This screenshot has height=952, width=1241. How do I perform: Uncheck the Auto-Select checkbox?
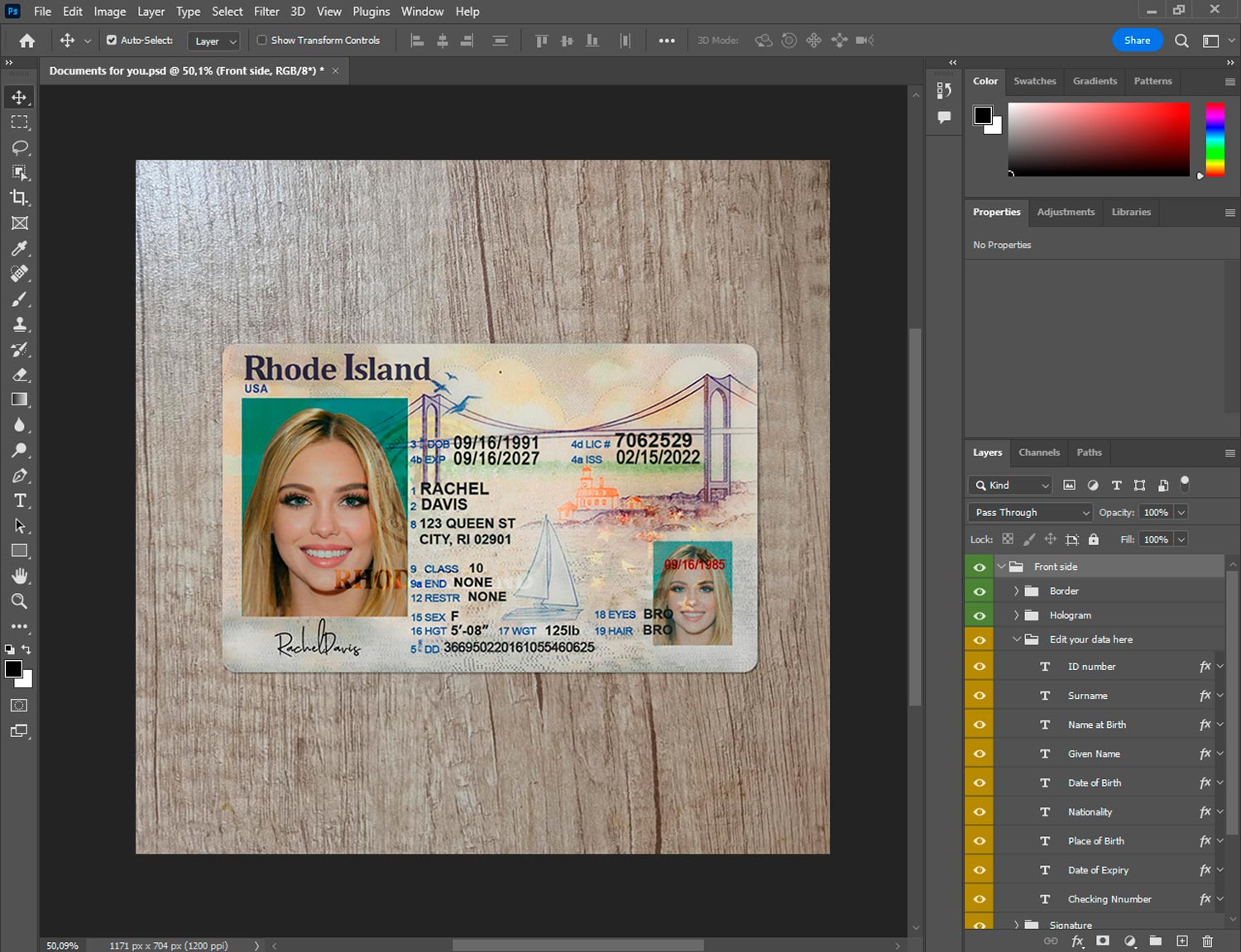tap(112, 40)
